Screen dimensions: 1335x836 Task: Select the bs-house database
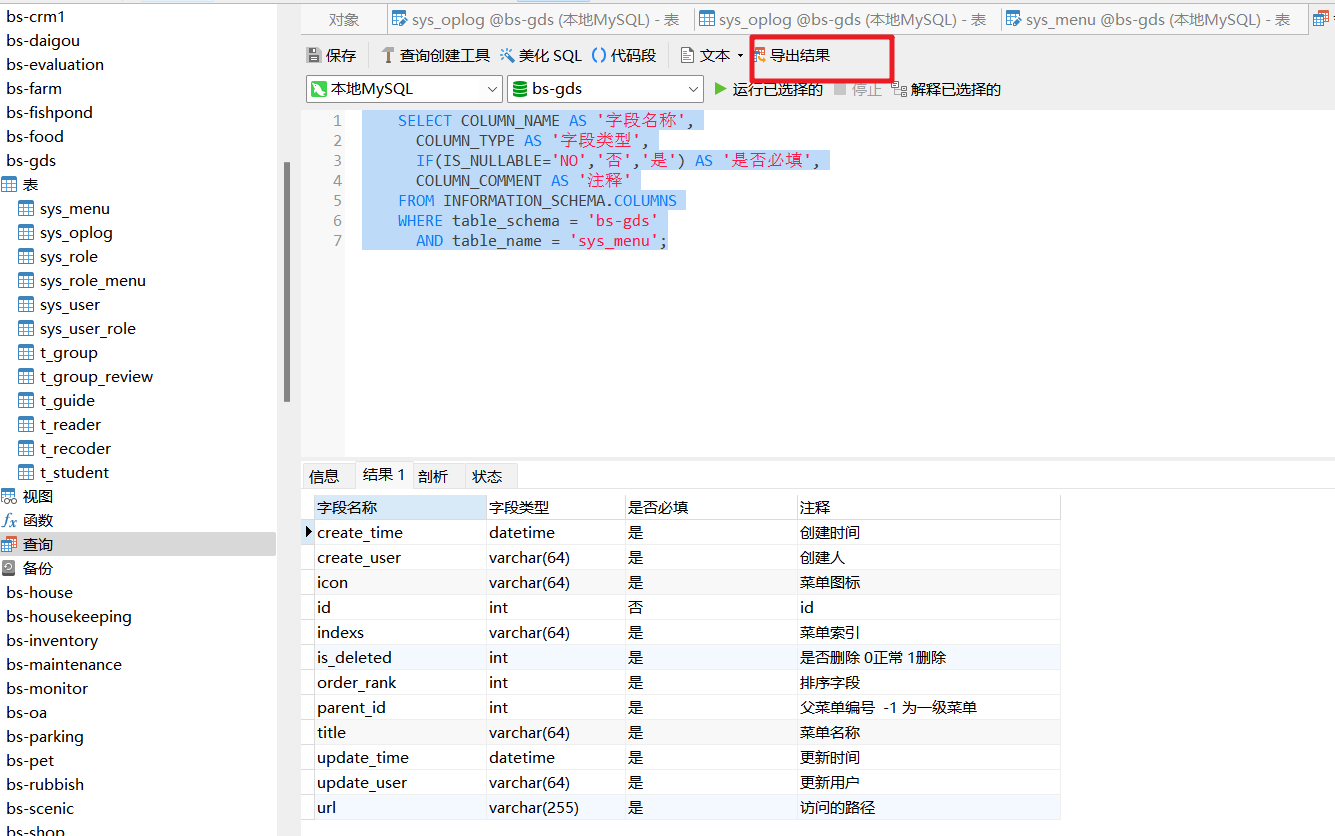click(39, 593)
